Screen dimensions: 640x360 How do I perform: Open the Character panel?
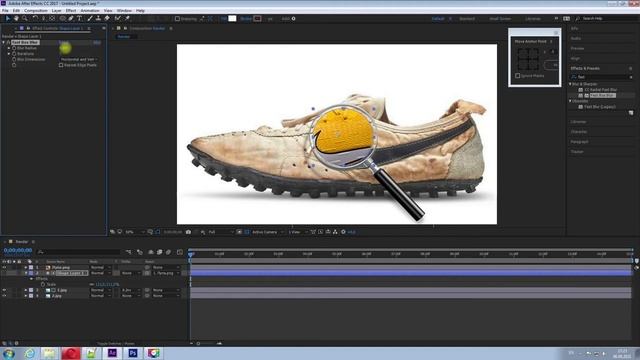tap(579, 131)
